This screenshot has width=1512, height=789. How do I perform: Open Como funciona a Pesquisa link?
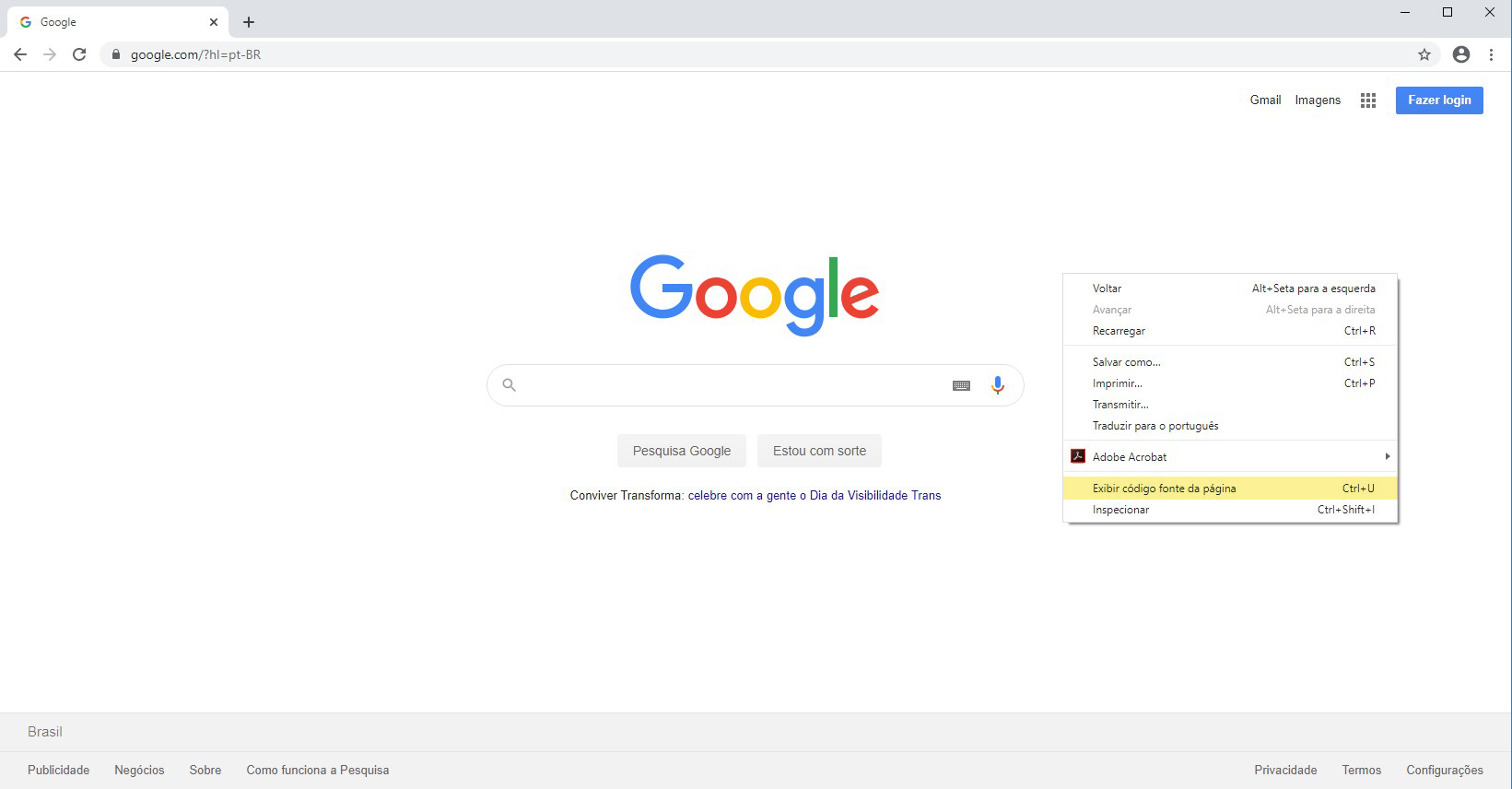point(318,771)
